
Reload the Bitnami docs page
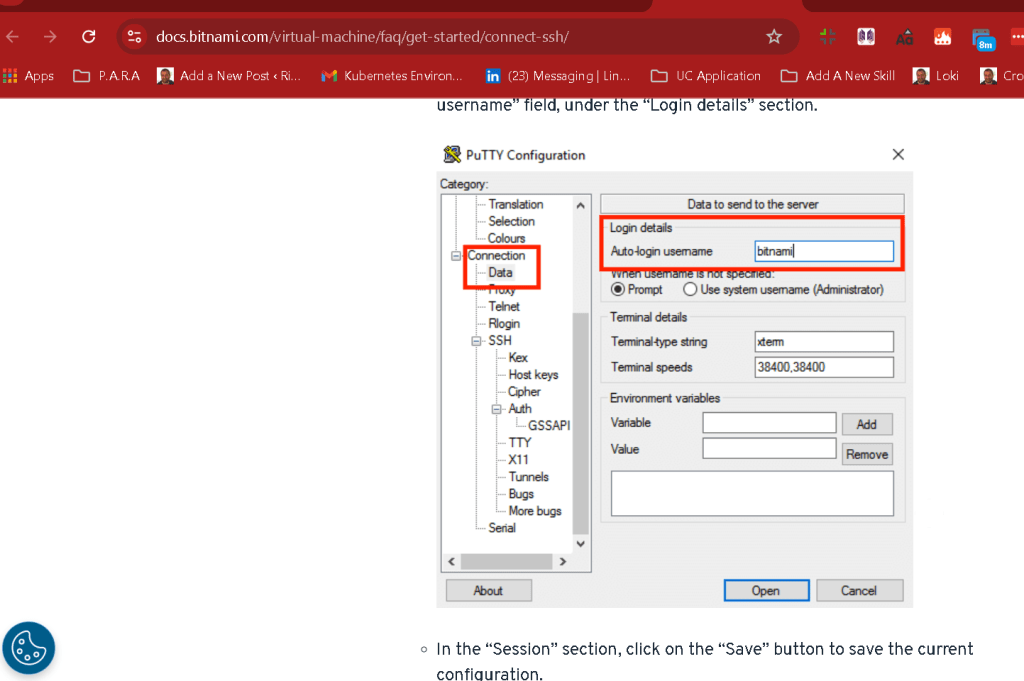[89, 37]
